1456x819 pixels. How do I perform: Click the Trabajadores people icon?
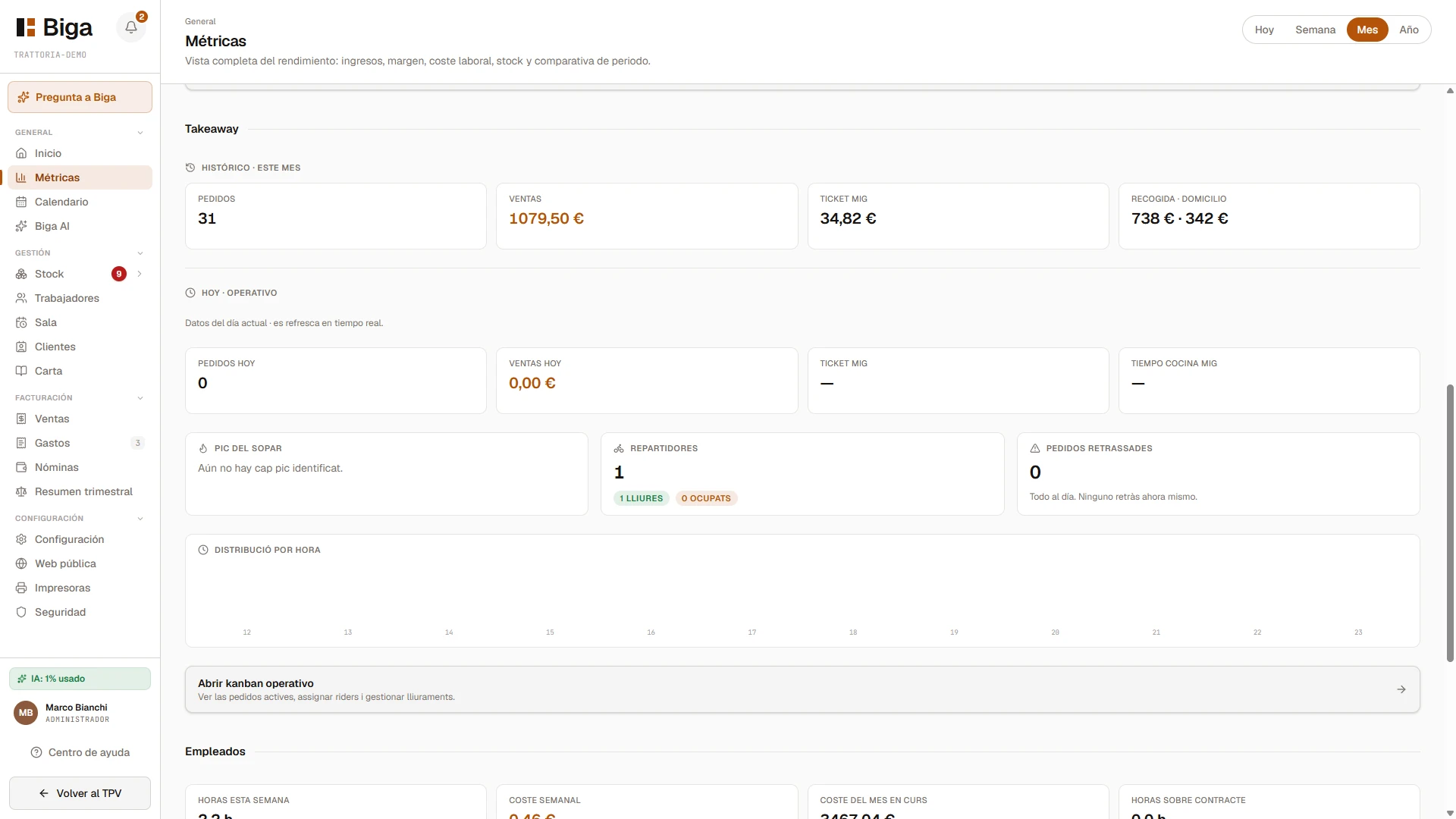21,298
